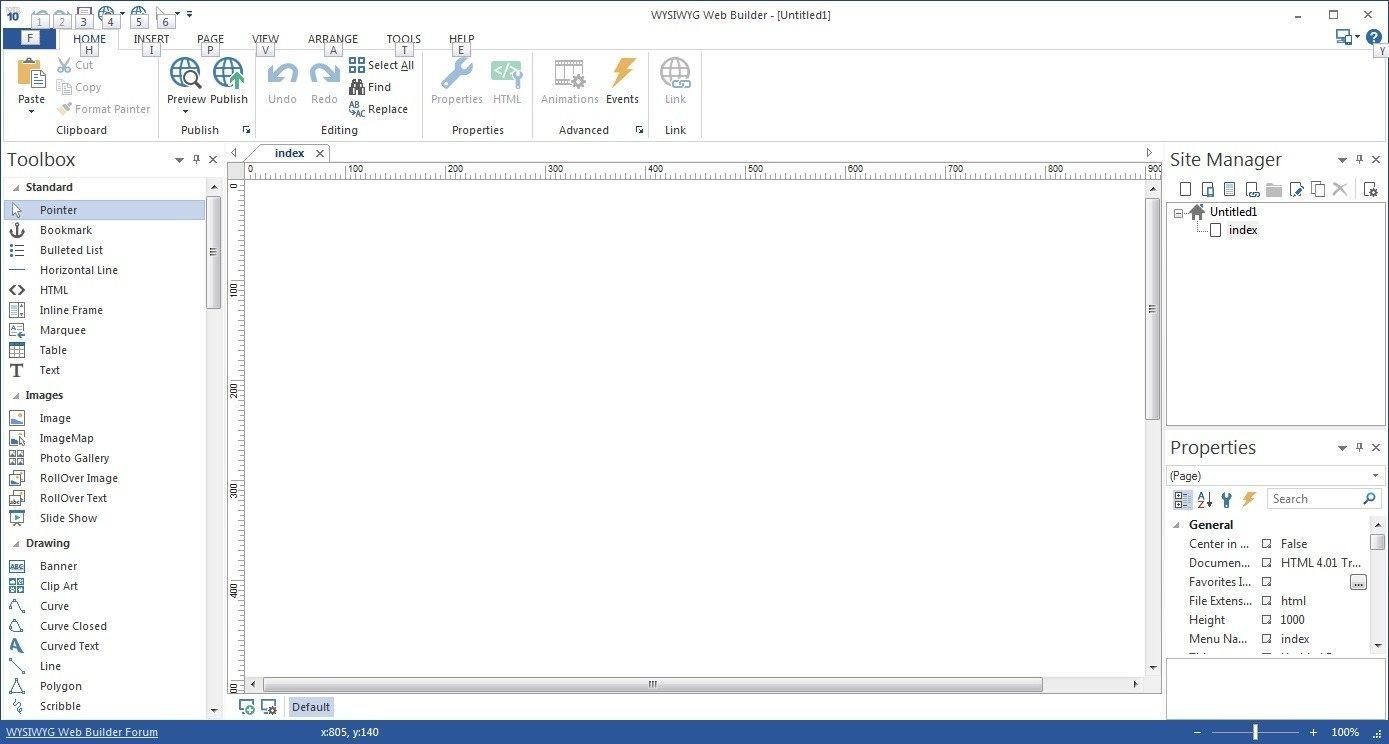This screenshot has width=1389, height=744.
Task: Toggle auto-hide pin on the Site Manager panel
Action: [1358, 159]
